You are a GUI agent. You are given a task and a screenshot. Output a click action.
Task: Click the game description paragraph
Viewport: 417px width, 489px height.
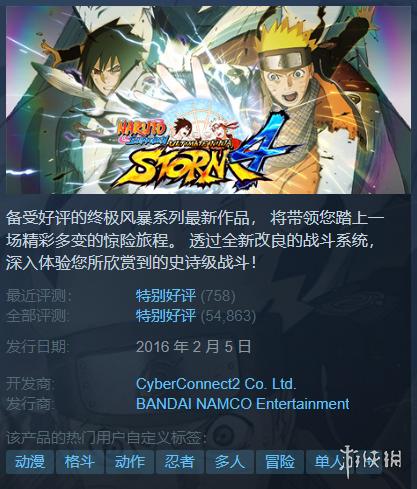195,241
